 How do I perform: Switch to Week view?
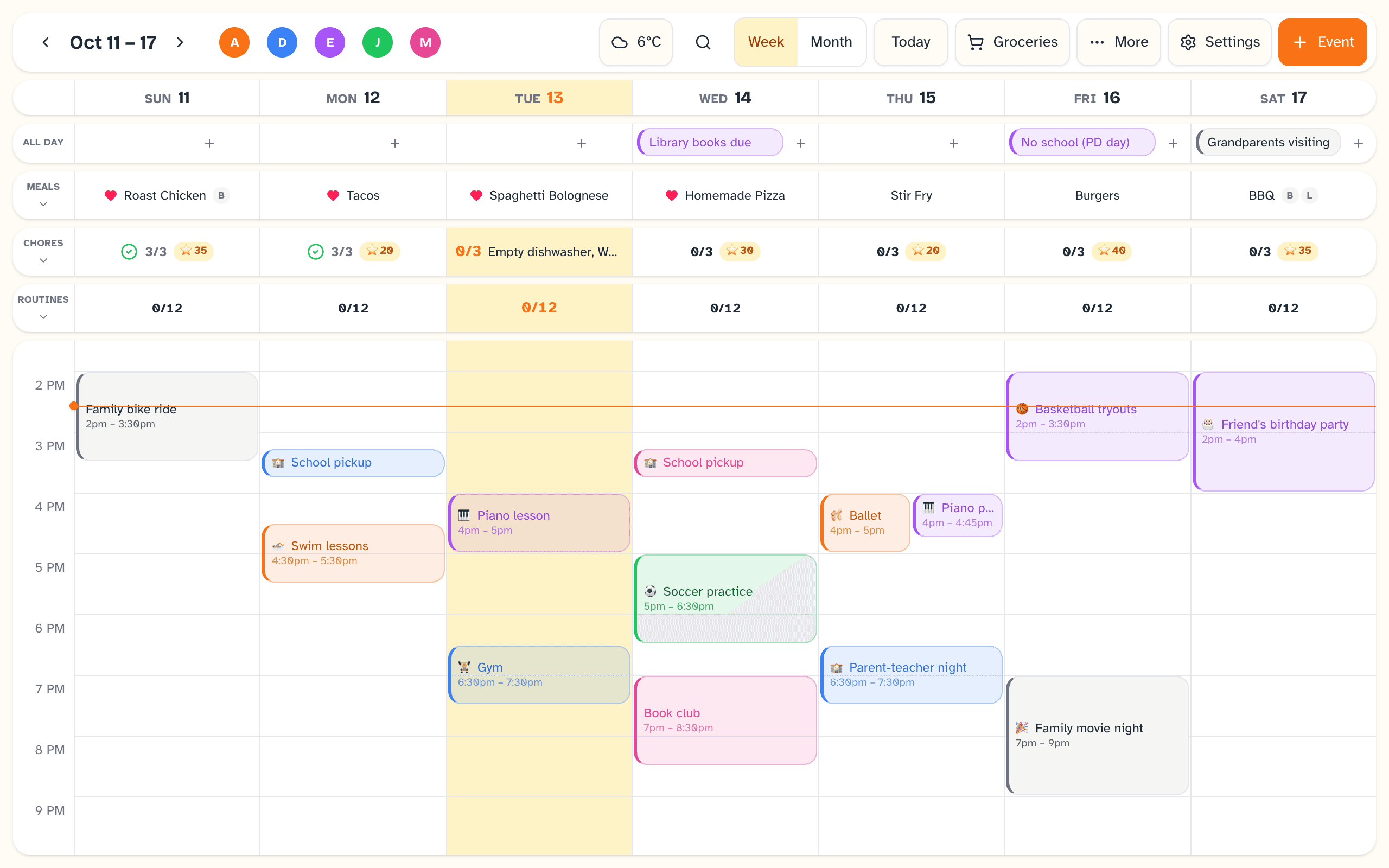click(x=766, y=42)
